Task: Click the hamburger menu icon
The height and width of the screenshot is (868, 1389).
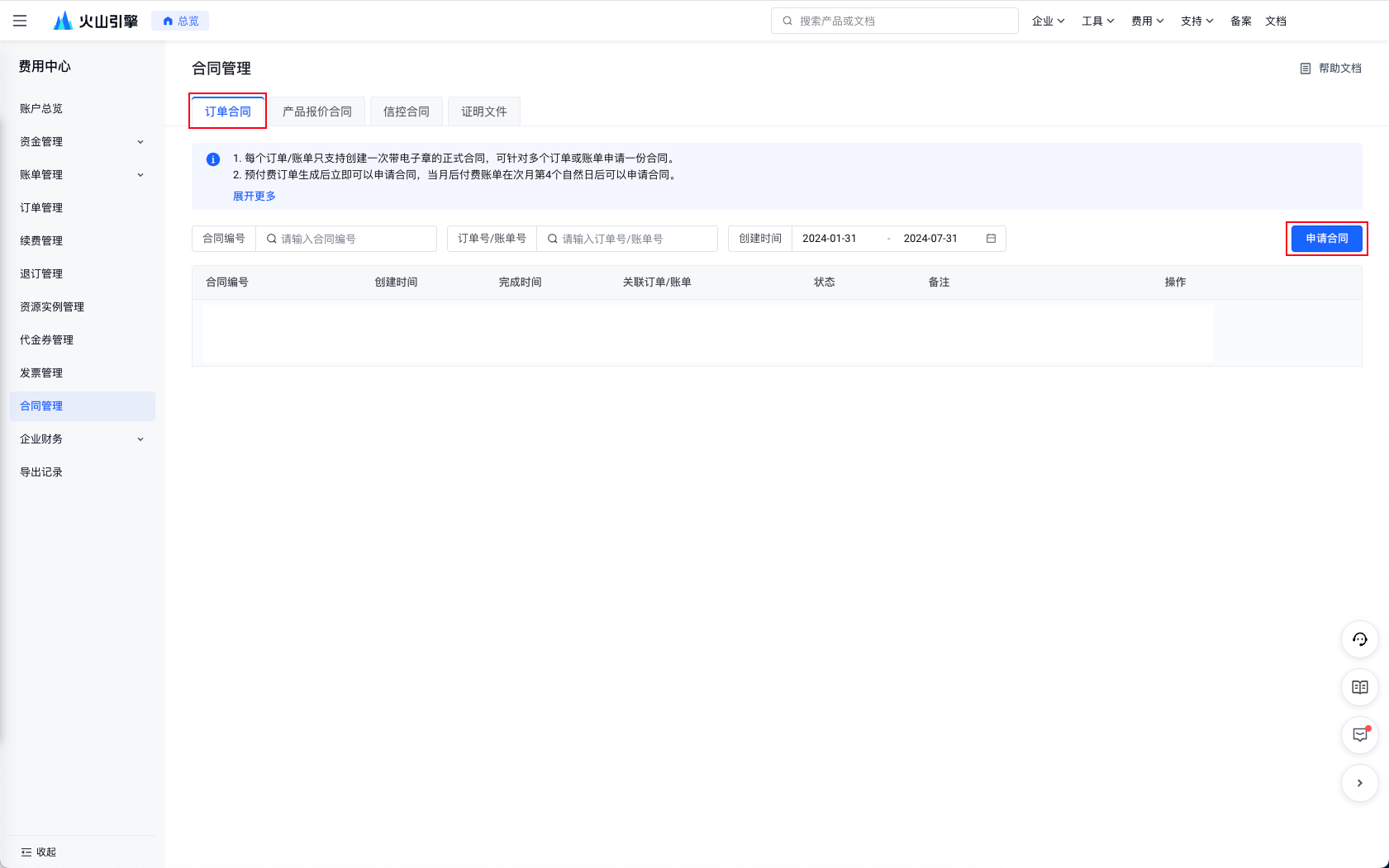Action: click(20, 21)
